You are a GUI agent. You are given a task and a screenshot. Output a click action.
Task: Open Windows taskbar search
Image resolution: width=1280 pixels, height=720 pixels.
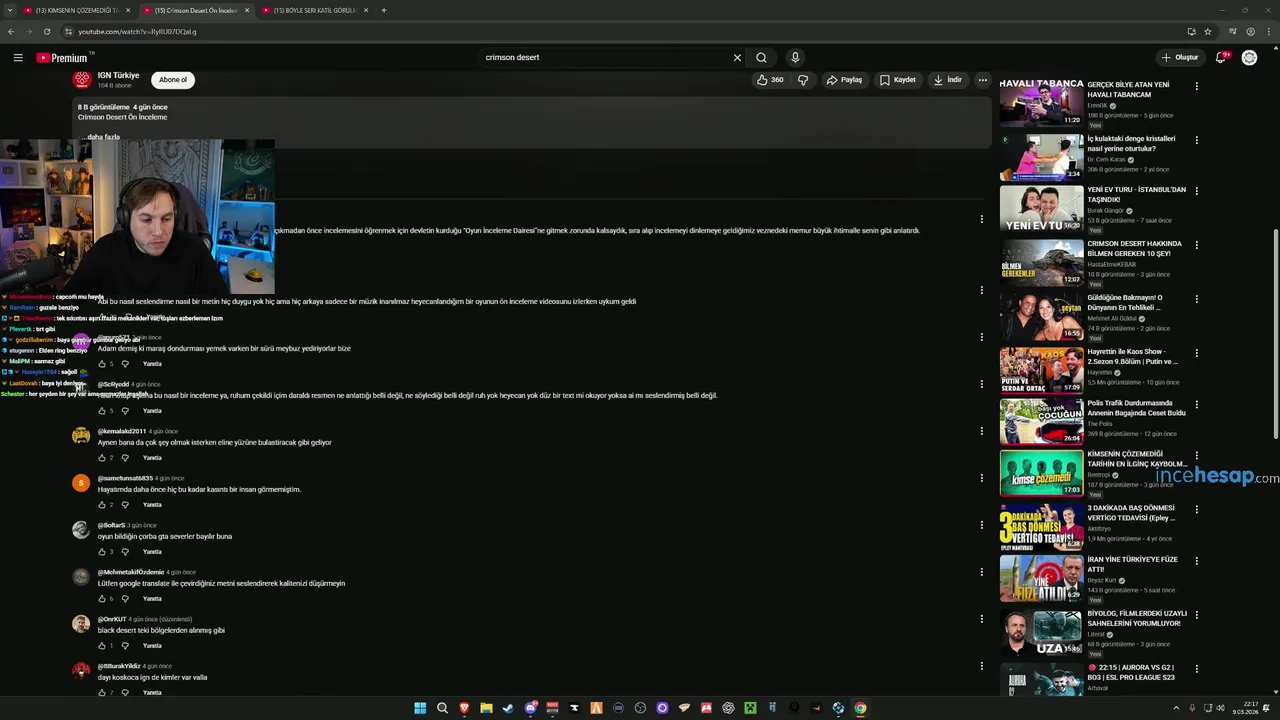[x=442, y=708]
